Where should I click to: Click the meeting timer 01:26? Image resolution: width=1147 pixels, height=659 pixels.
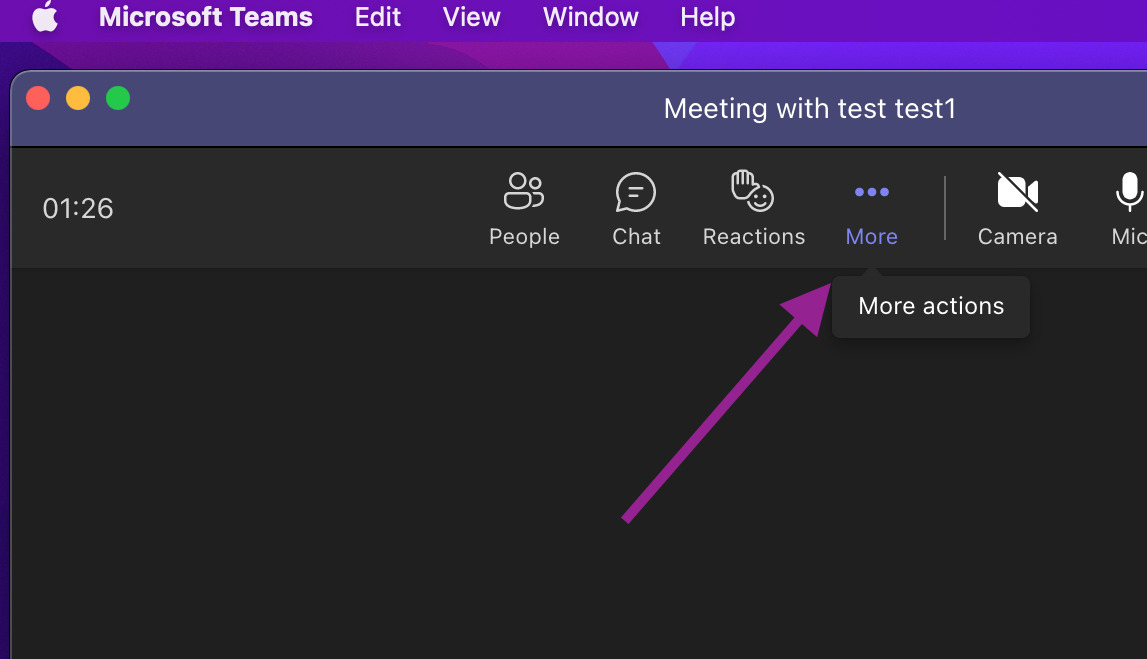click(x=78, y=209)
